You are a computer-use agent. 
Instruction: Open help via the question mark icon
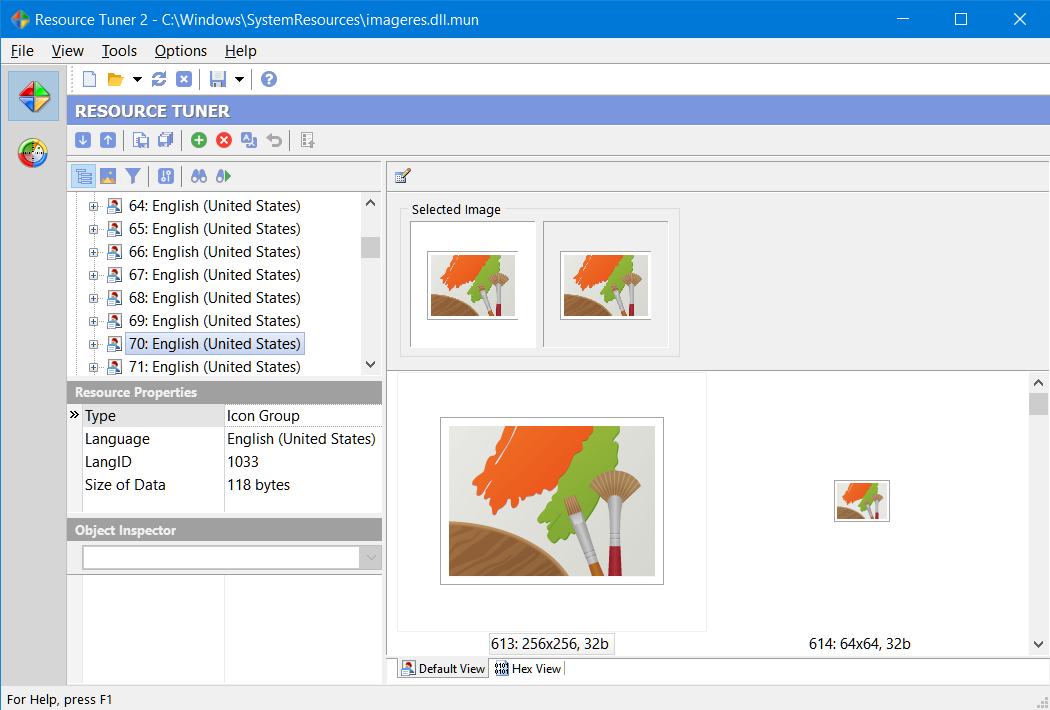269,79
